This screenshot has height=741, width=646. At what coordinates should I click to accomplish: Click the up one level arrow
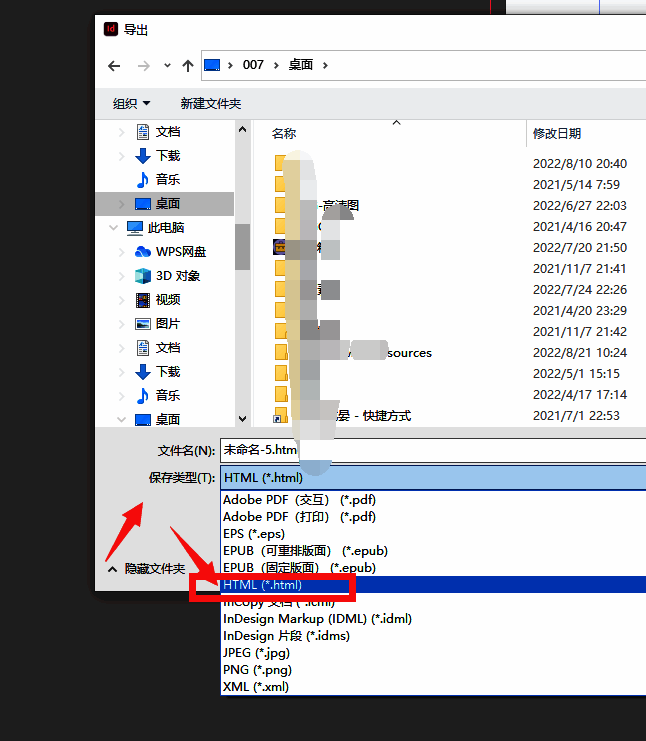tap(187, 66)
